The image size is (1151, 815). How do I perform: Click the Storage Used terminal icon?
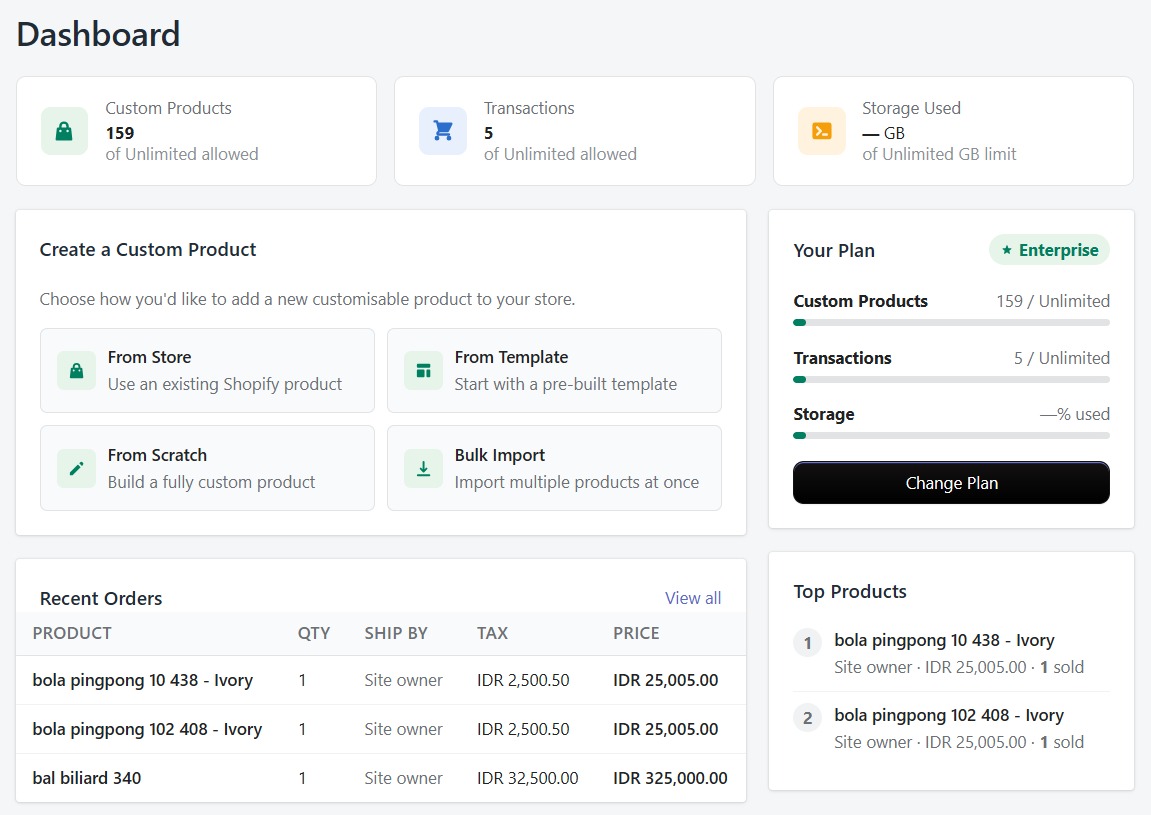pos(821,131)
